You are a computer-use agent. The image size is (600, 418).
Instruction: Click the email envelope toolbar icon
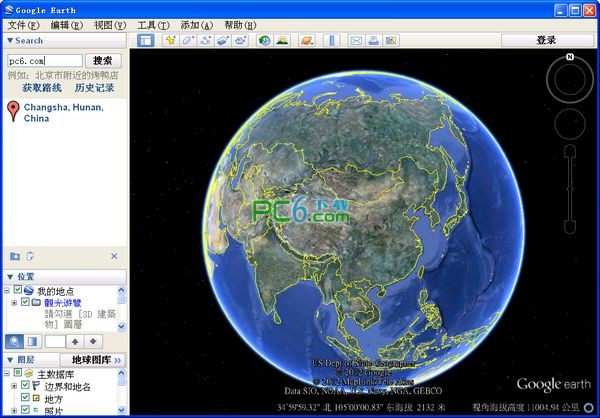(356, 40)
